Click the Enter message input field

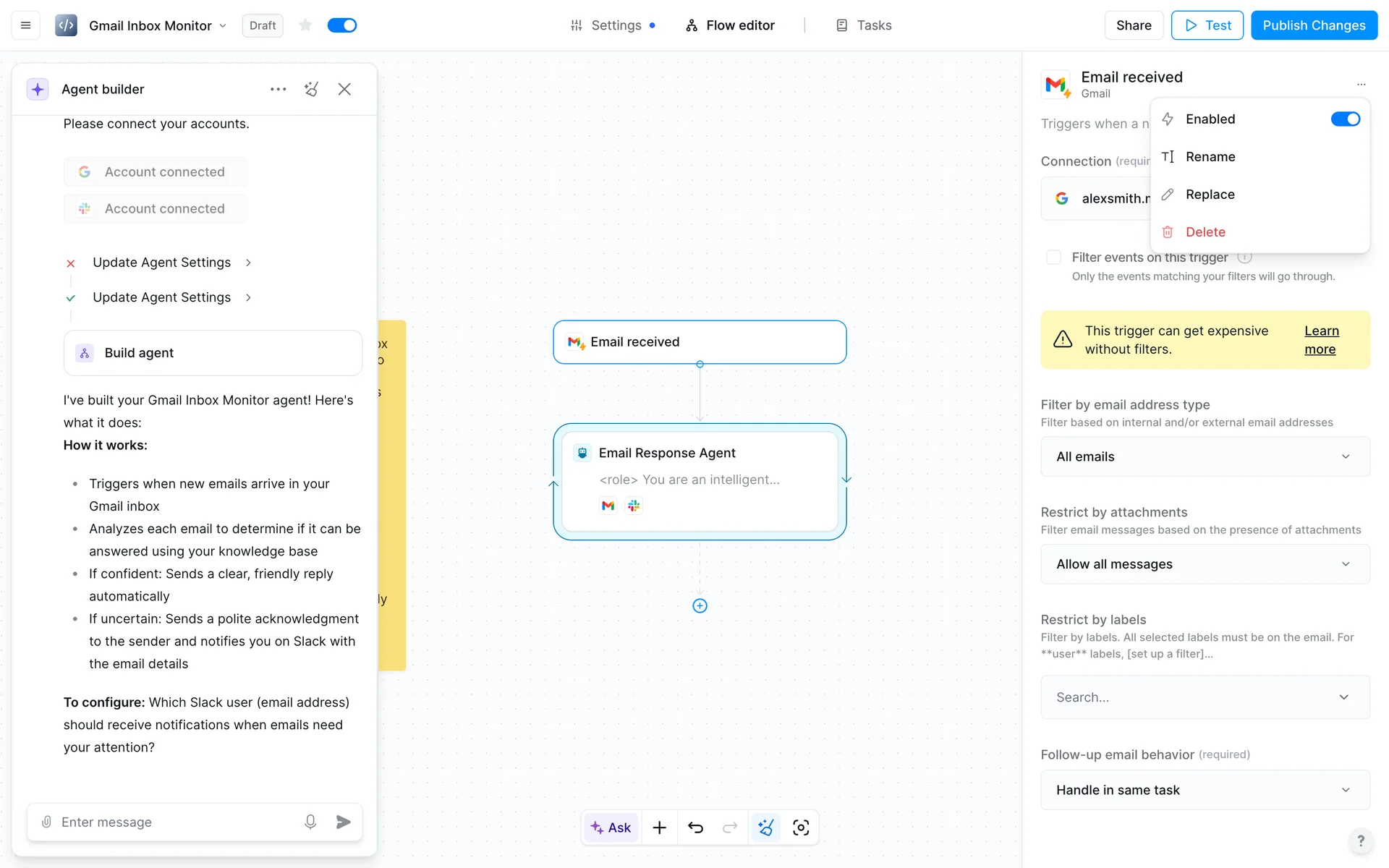[174, 822]
